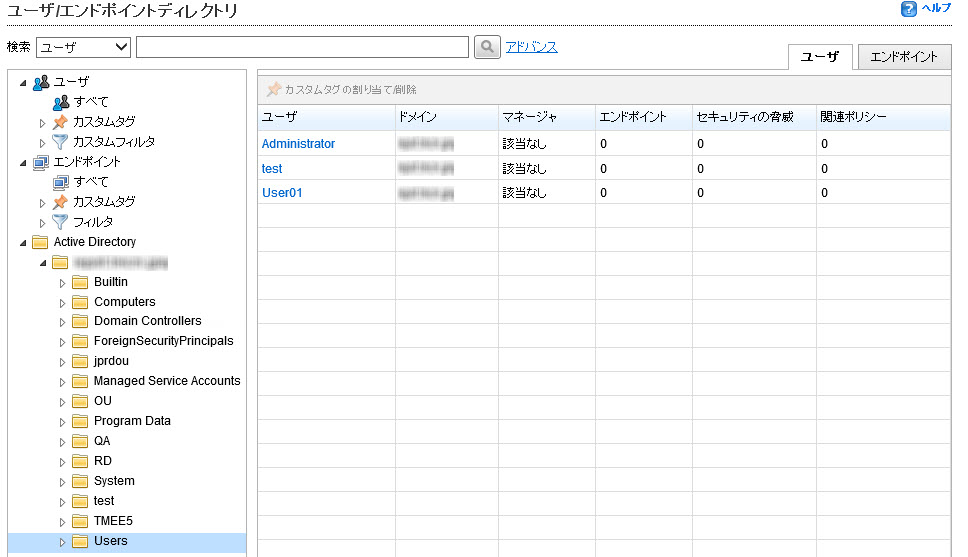Click the help question mark icon
This screenshot has width=968, height=557.
[908, 9]
